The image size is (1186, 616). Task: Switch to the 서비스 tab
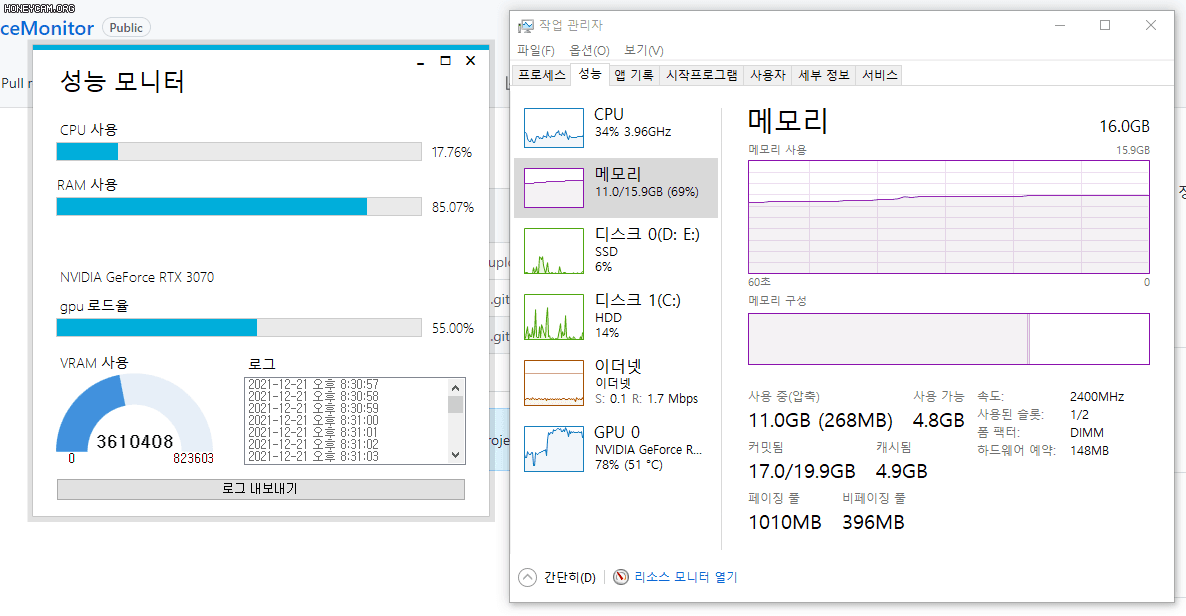(880, 75)
